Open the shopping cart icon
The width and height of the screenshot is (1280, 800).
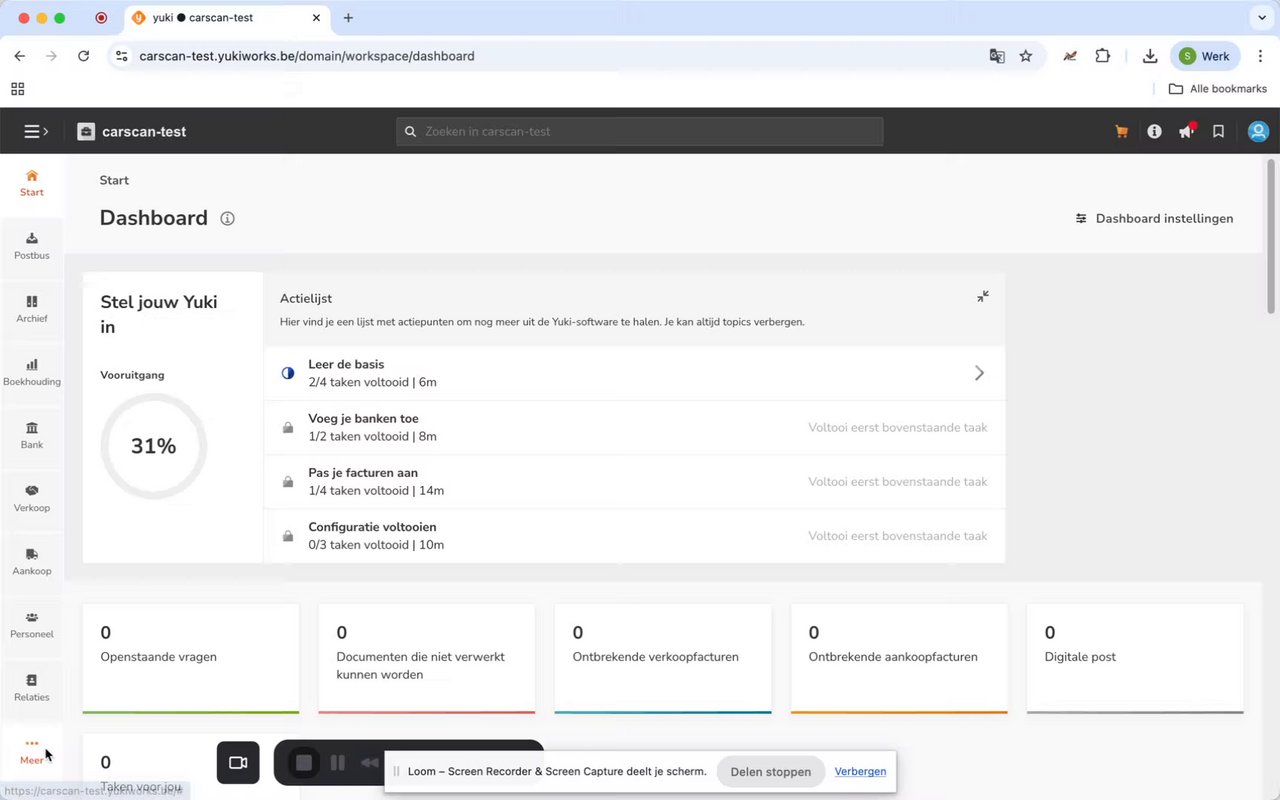point(1122,131)
